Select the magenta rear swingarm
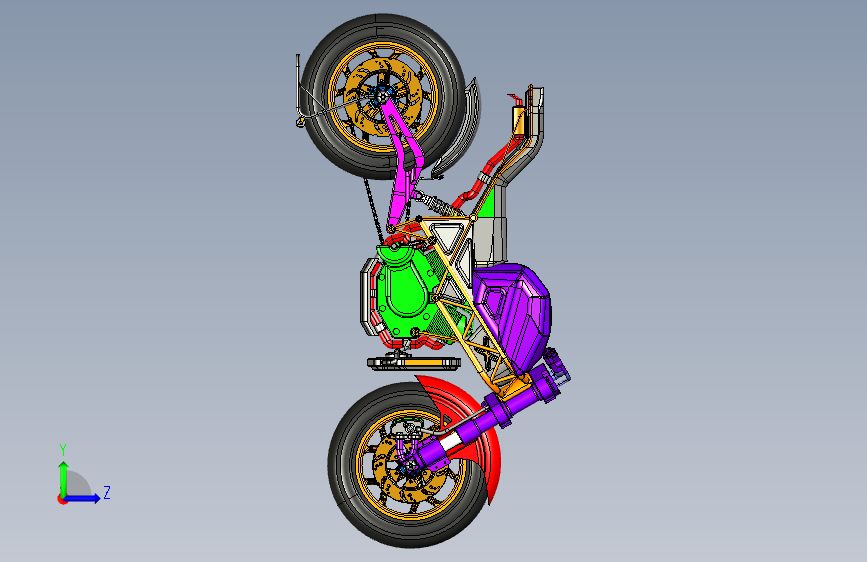This screenshot has height=562, width=867. pos(403,160)
